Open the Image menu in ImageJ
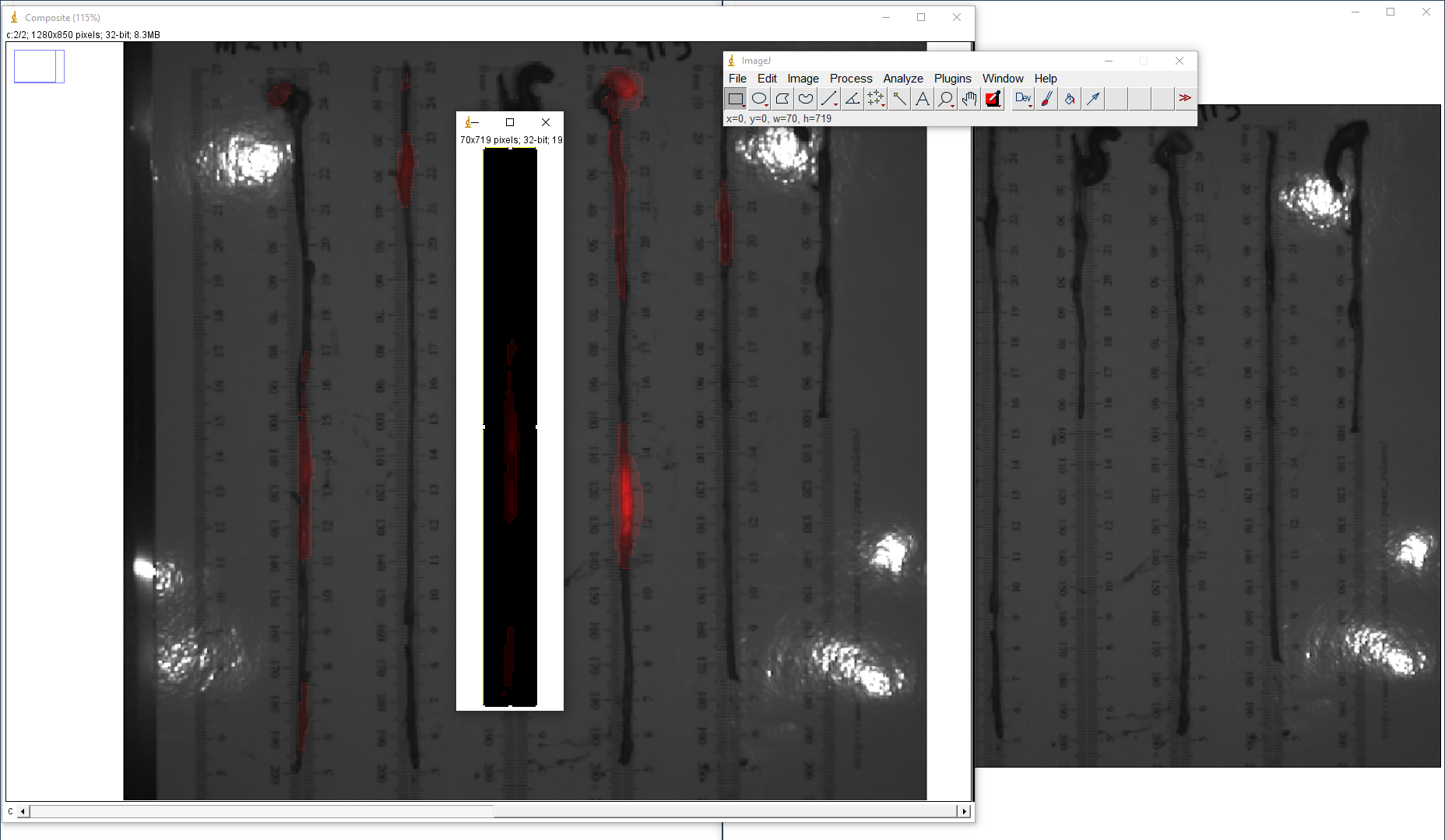Image resolution: width=1445 pixels, height=840 pixels. coord(803,79)
